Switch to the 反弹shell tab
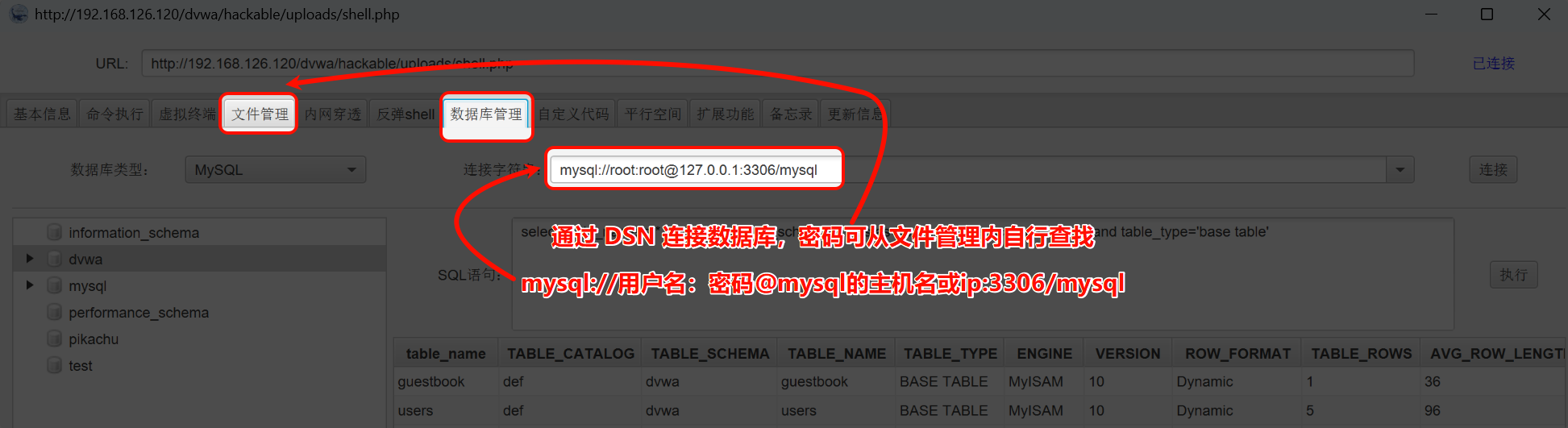 (x=406, y=114)
